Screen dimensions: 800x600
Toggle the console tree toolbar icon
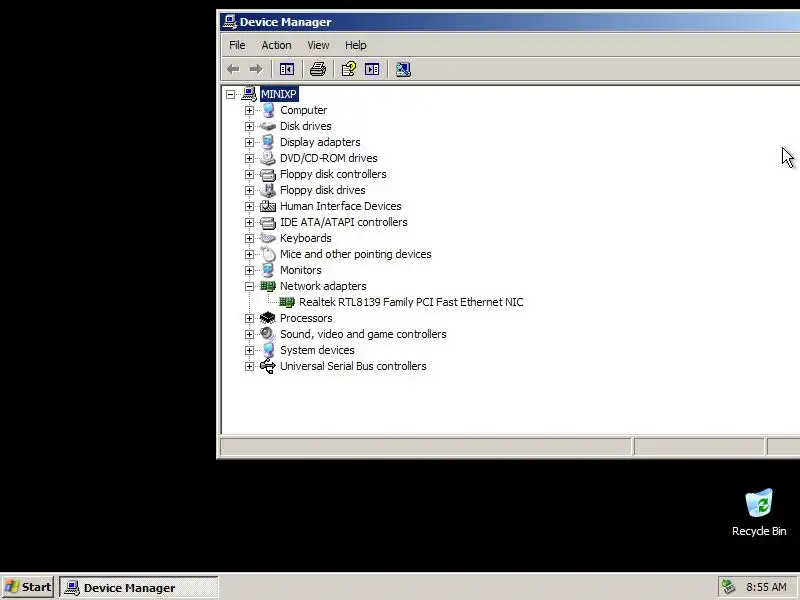pyautogui.click(x=287, y=69)
